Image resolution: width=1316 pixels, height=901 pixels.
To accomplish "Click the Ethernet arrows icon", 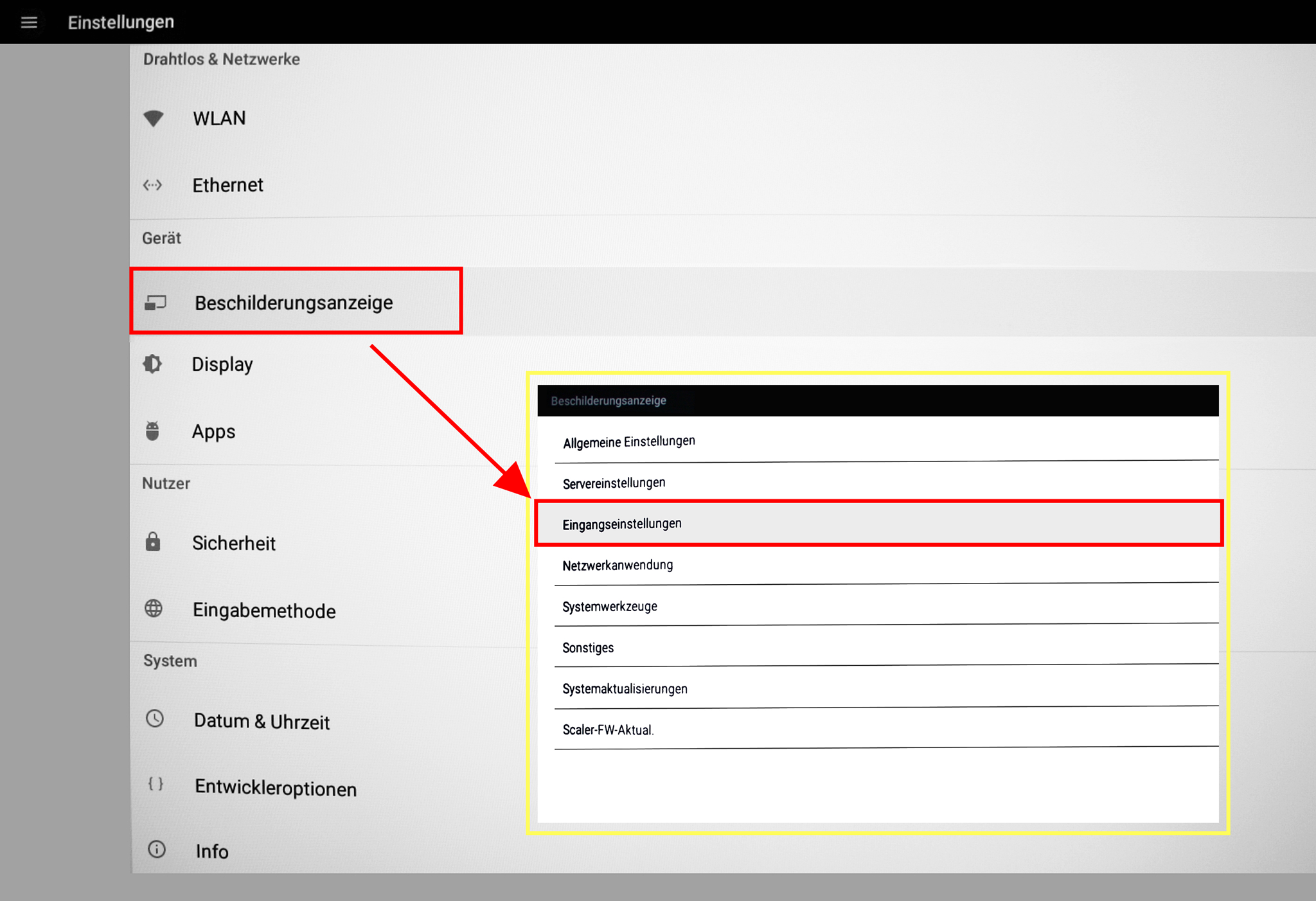I will tap(153, 185).
